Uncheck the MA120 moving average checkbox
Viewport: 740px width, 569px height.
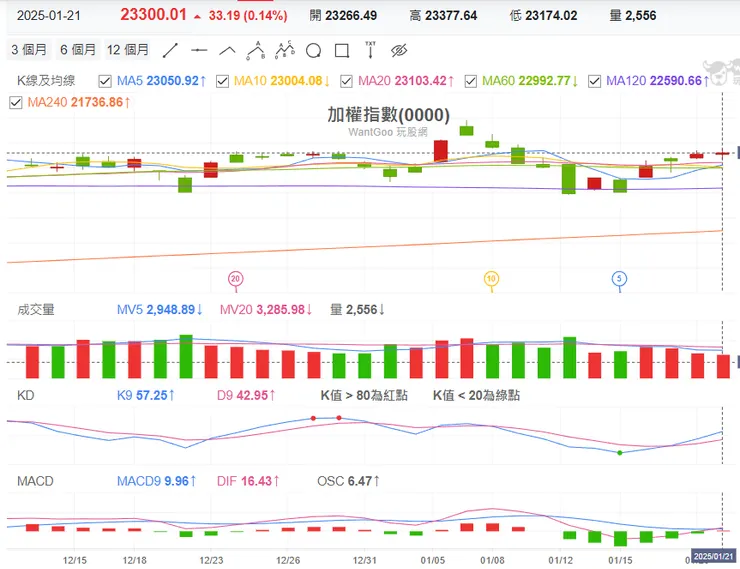click(594, 81)
